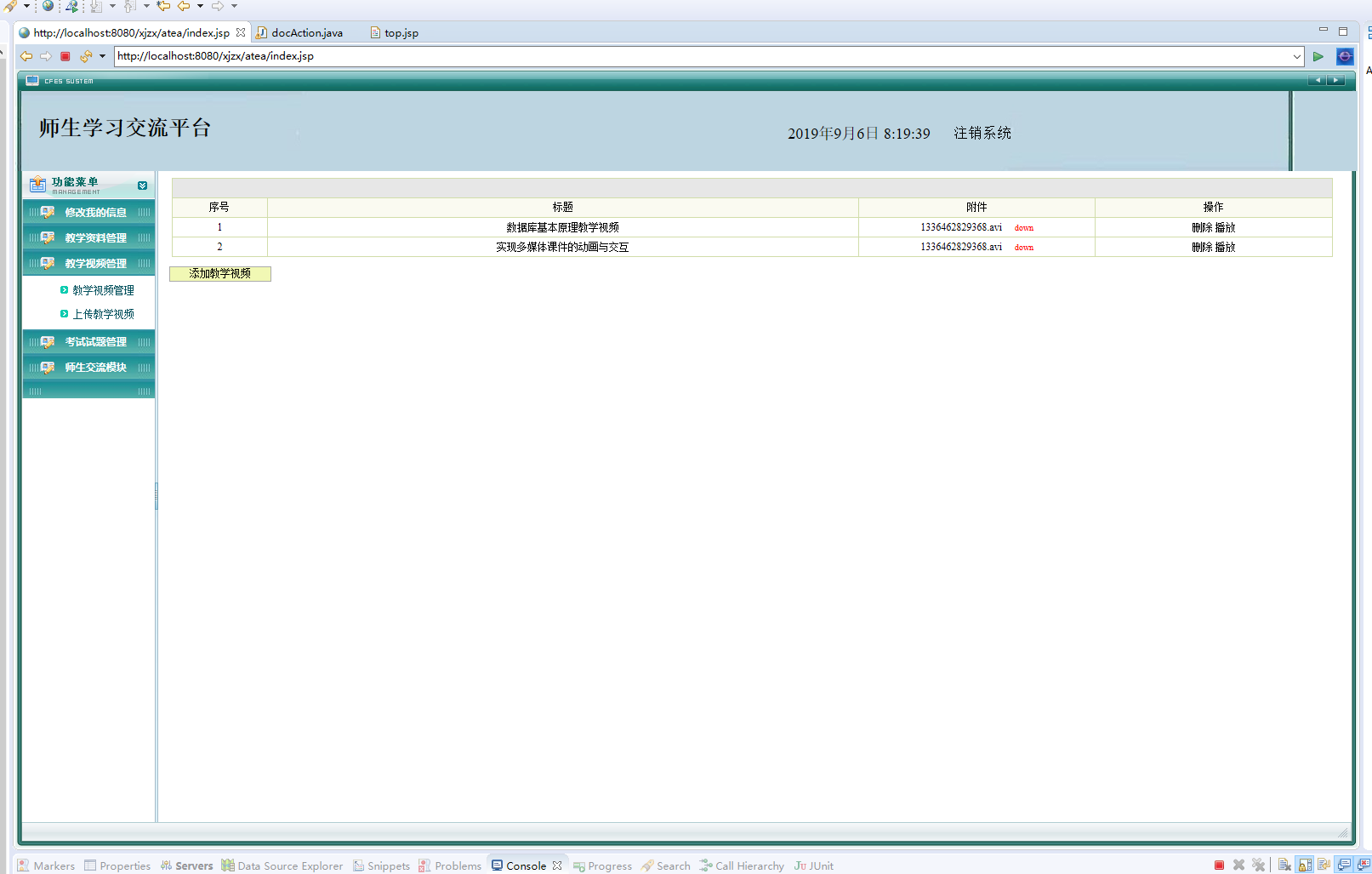Toggle show console on standard output change
Image resolution: width=1372 pixels, height=874 pixels.
pos(1344,865)
